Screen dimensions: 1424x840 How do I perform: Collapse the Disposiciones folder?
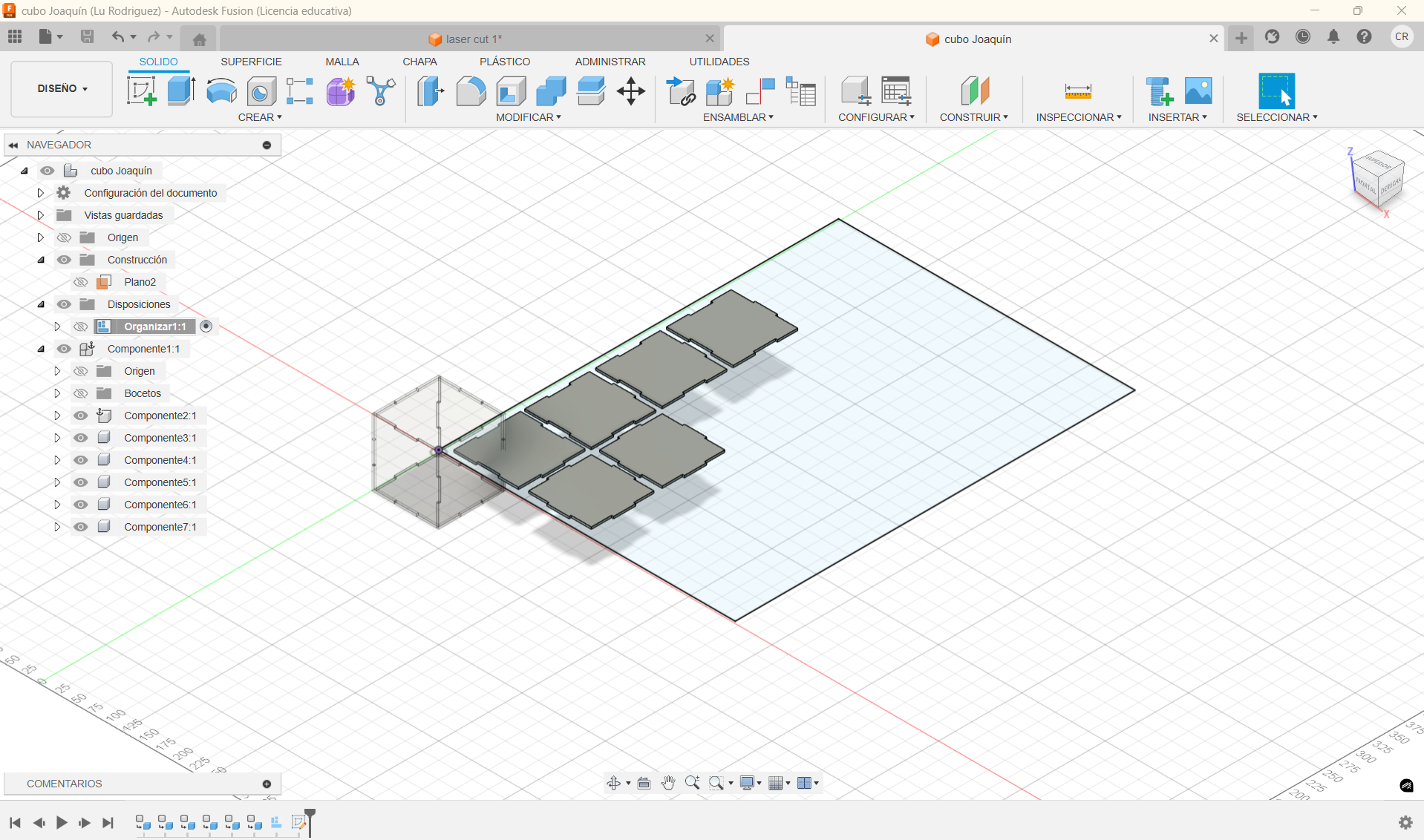click(41, 304)
